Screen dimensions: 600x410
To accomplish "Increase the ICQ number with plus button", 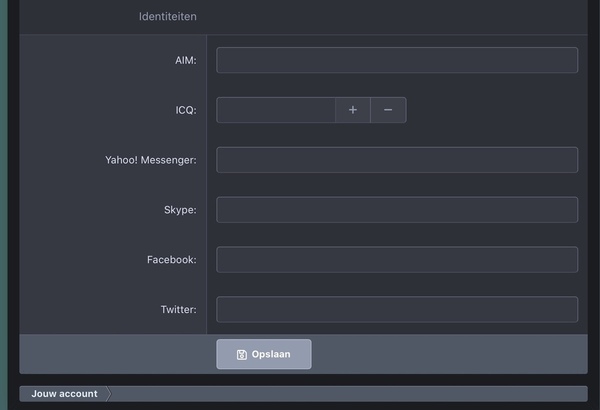I will 352,110.
